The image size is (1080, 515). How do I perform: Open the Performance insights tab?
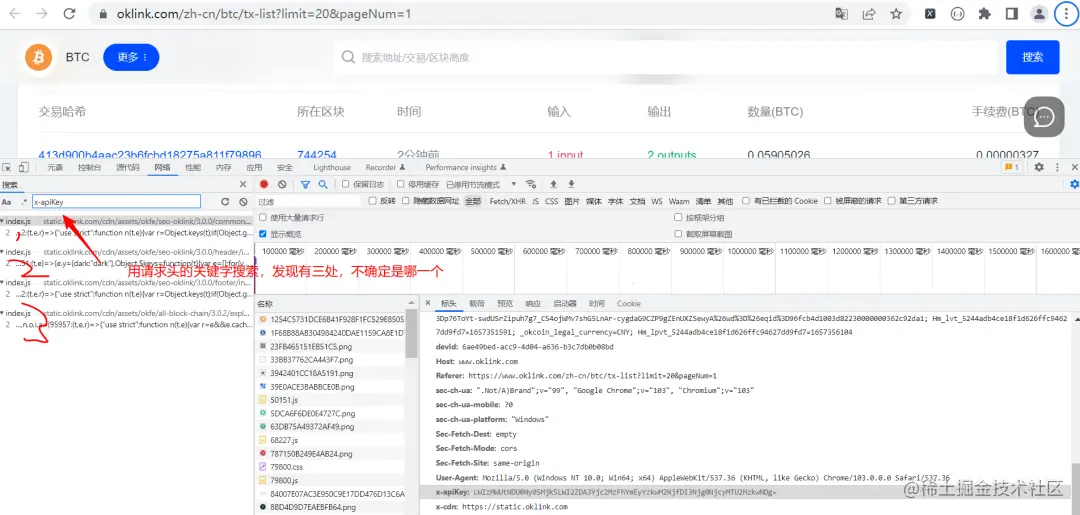[466, 167]
